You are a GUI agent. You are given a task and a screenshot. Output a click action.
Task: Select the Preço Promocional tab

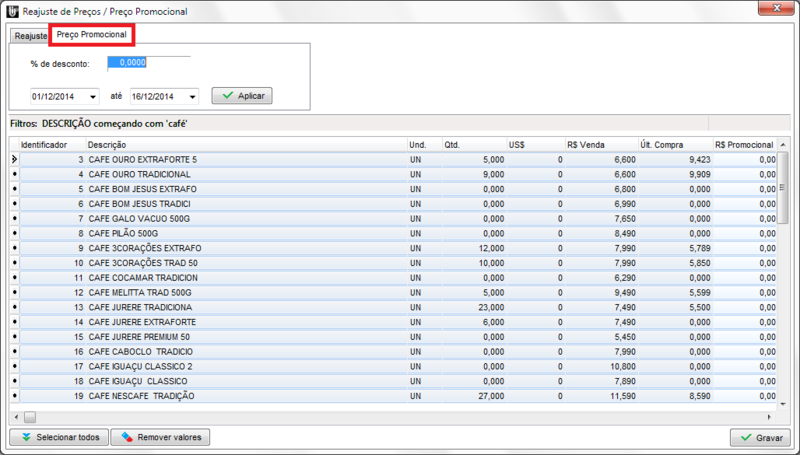(x=91, y=35)
